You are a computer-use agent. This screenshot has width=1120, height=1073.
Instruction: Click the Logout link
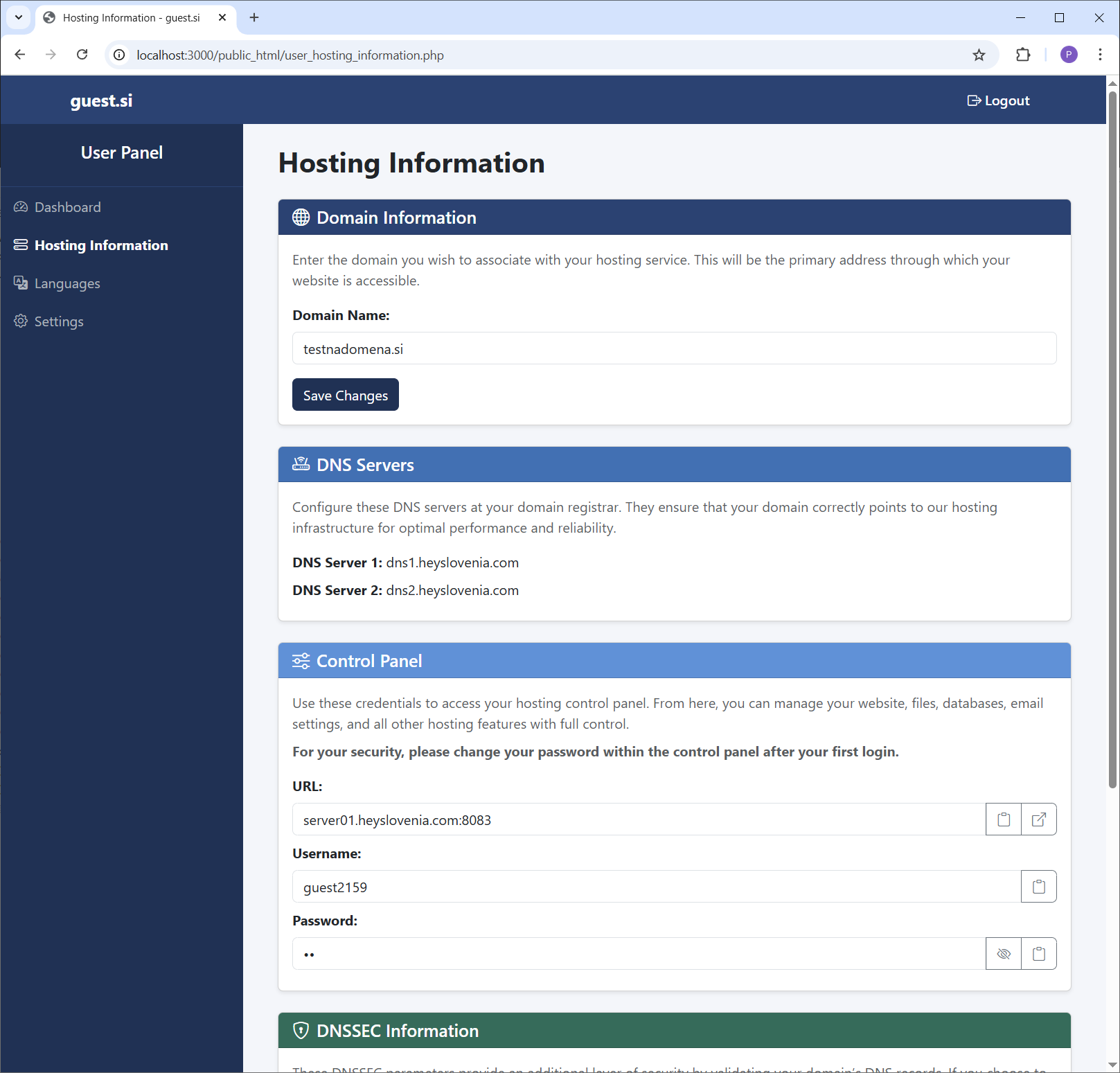coord(998,100)
